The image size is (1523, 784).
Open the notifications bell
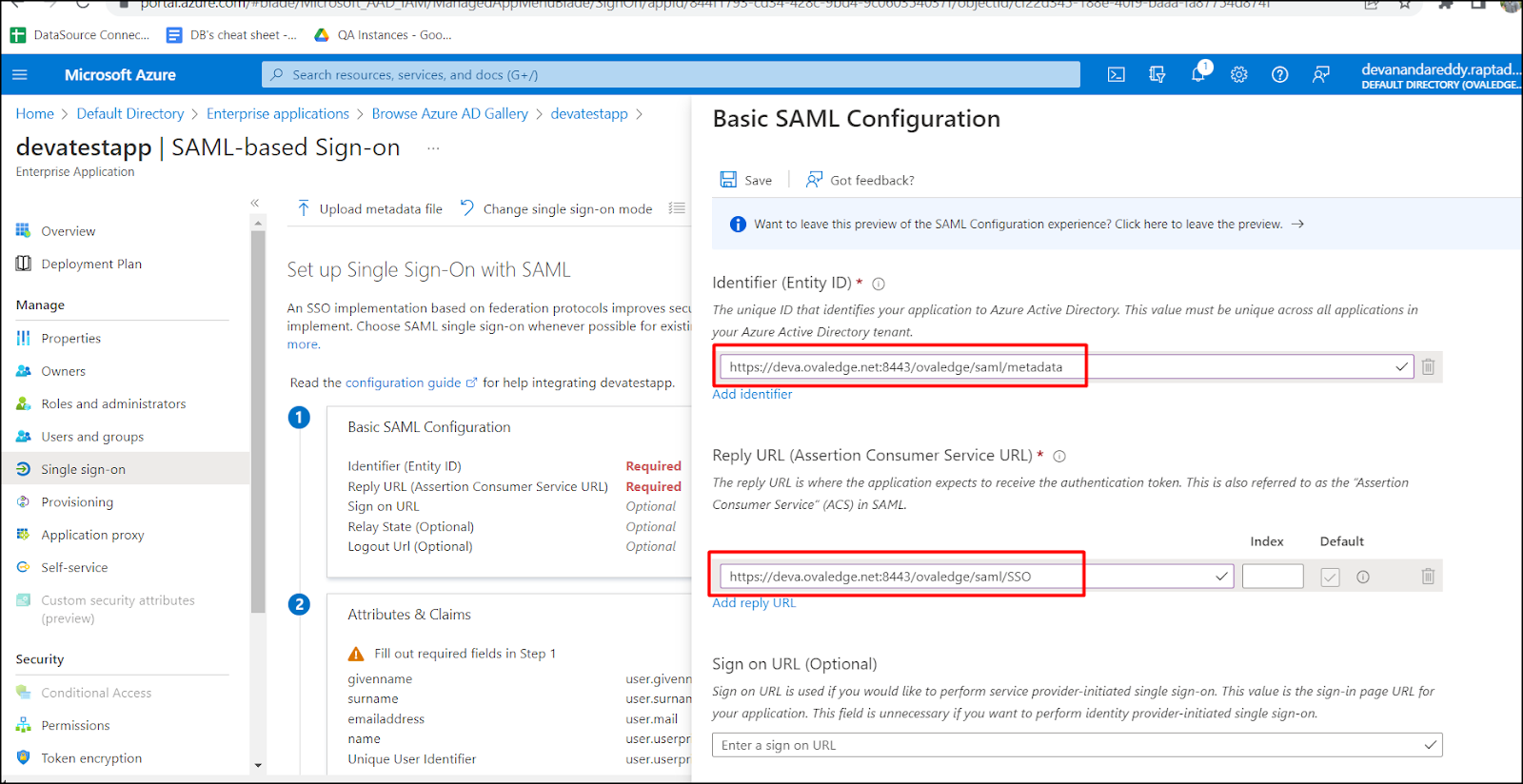[x=1198, y=74]
